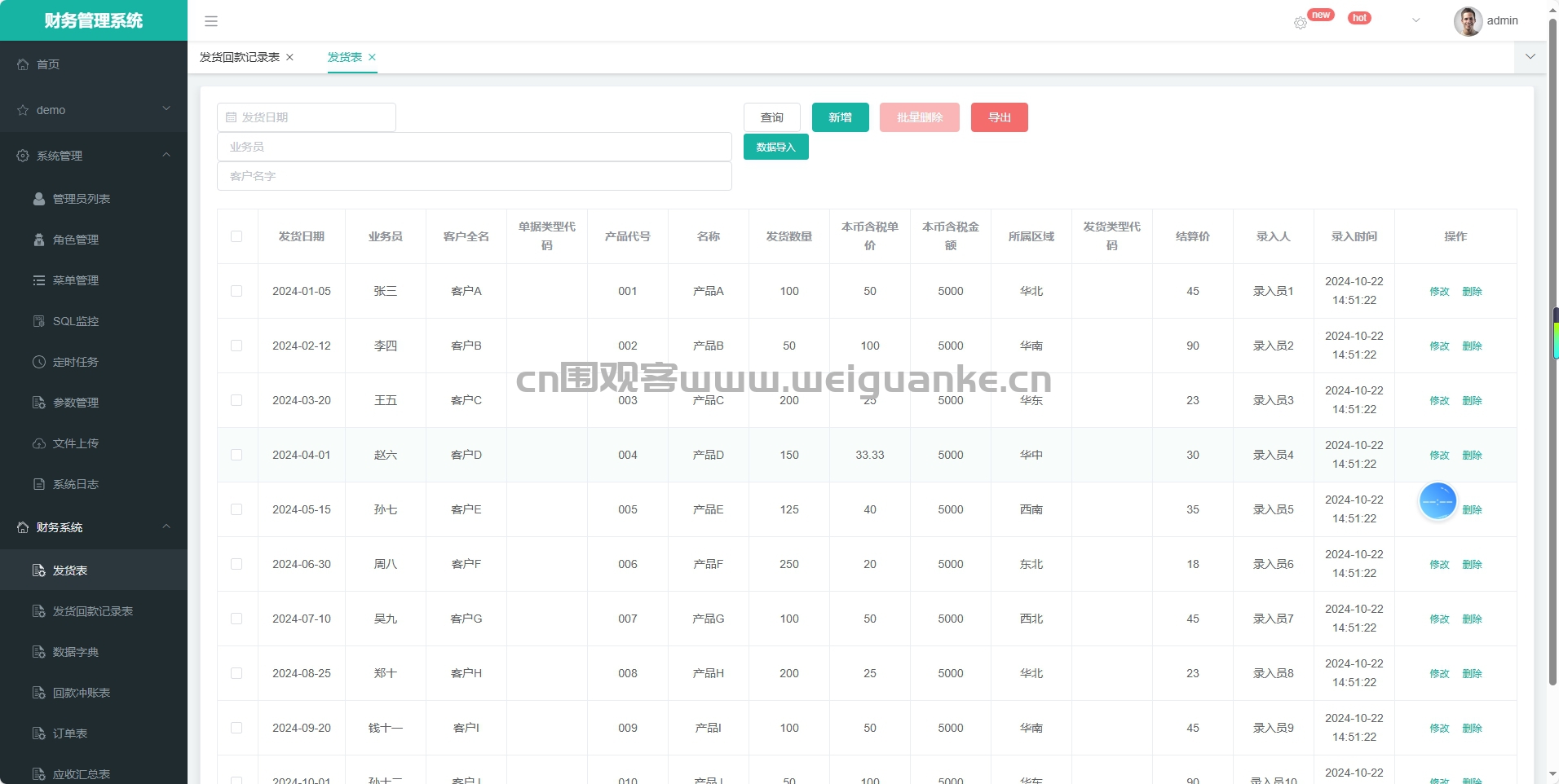The width and height of the screenshot is (1559, 784).
Task: Click the blue floating circle button
Action: pyautogui.click(x=1438, y=501)
